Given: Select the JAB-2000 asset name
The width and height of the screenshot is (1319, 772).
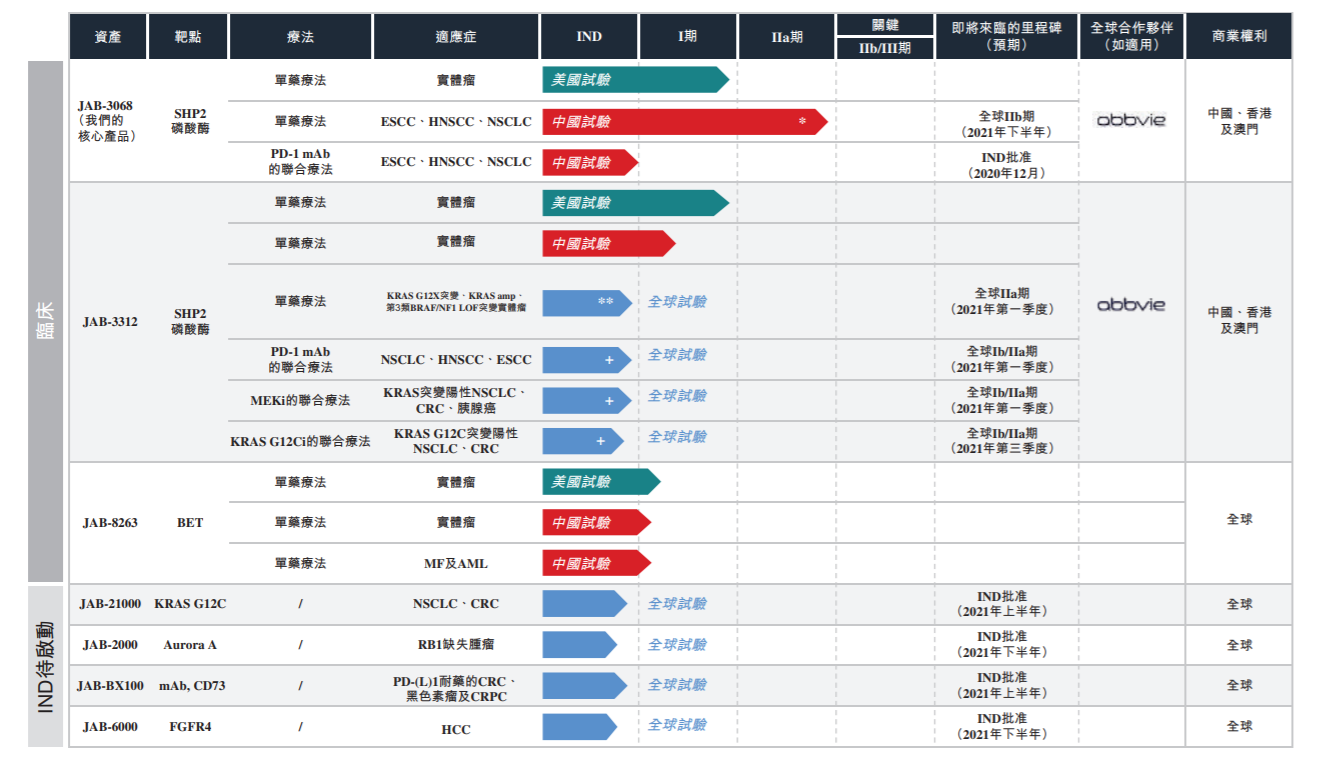Looking at the screenshot, I should [x=110, y=645].
